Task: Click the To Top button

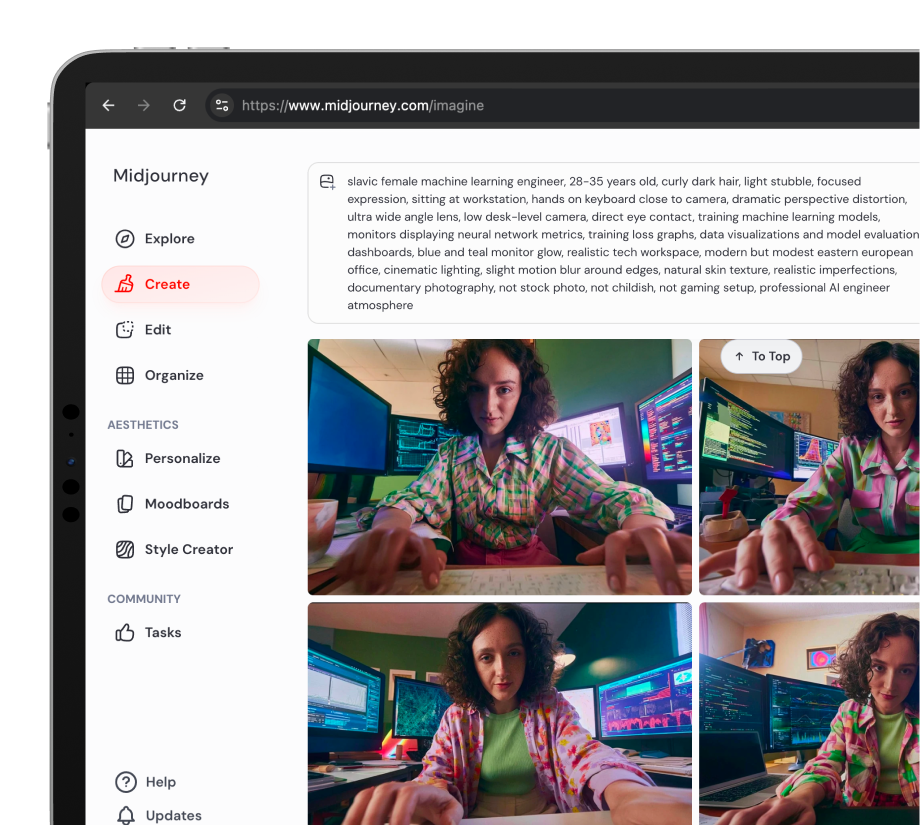Action: click(x=762, y=356)
